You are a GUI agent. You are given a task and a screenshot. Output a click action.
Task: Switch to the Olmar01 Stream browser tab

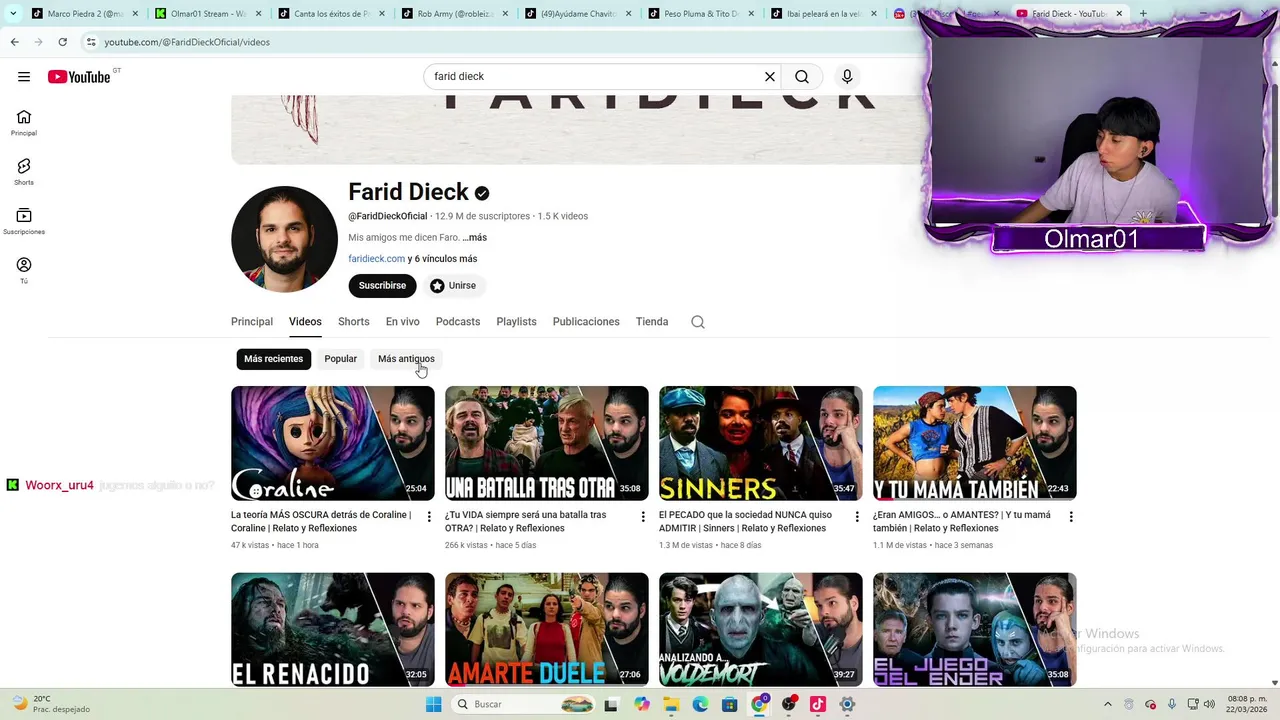[208, 14]
